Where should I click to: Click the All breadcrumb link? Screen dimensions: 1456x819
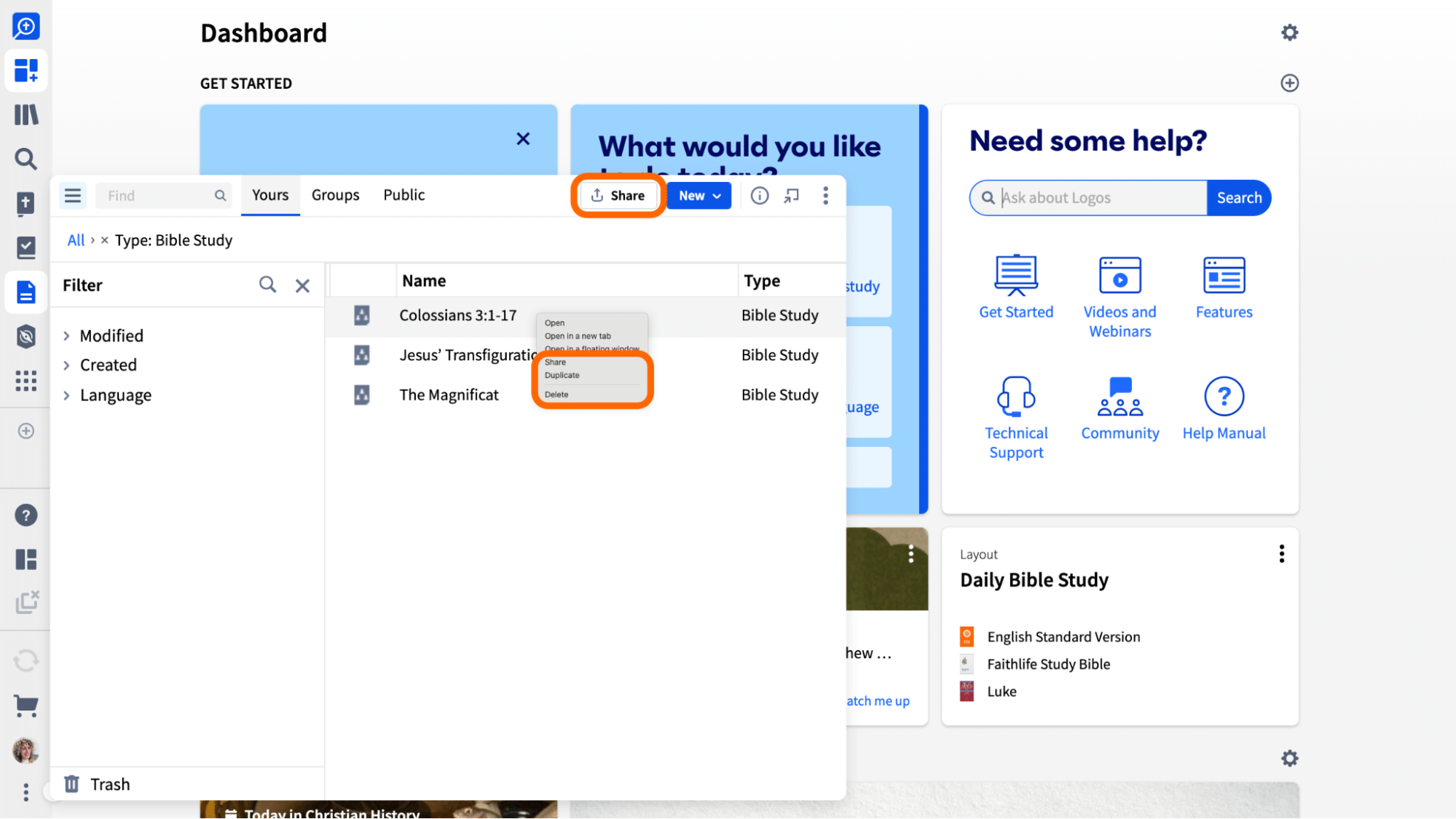tap(76, 240)
